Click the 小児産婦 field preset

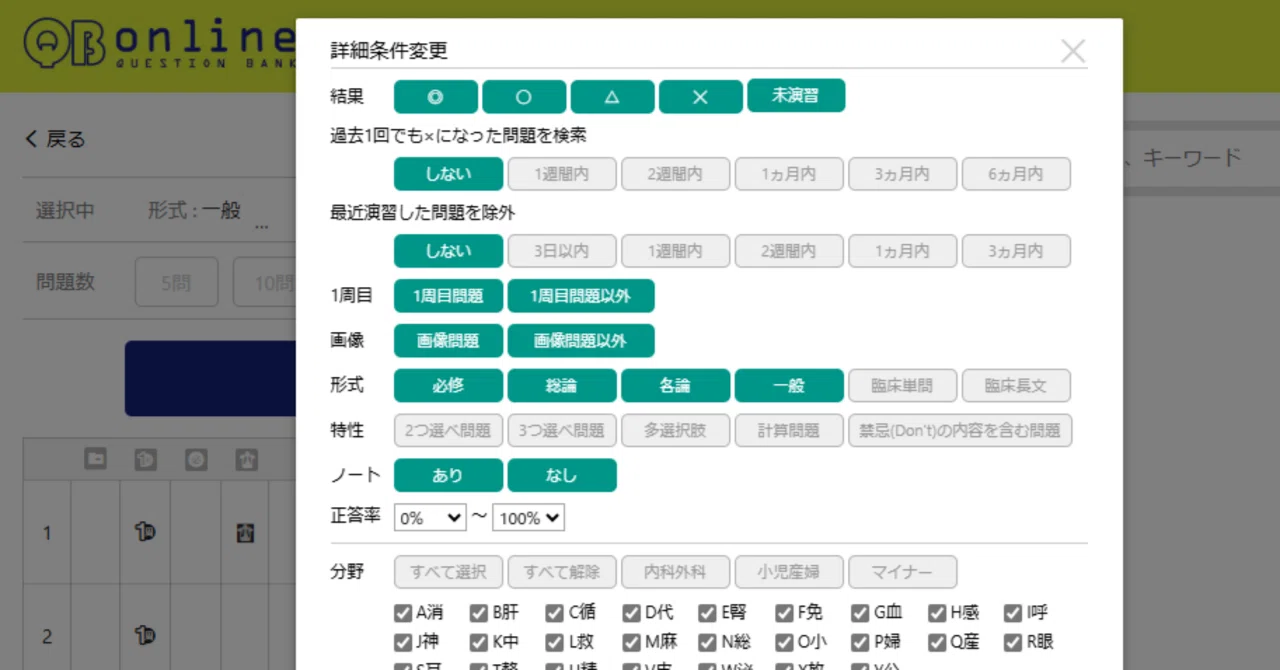(x=789, y=573)
